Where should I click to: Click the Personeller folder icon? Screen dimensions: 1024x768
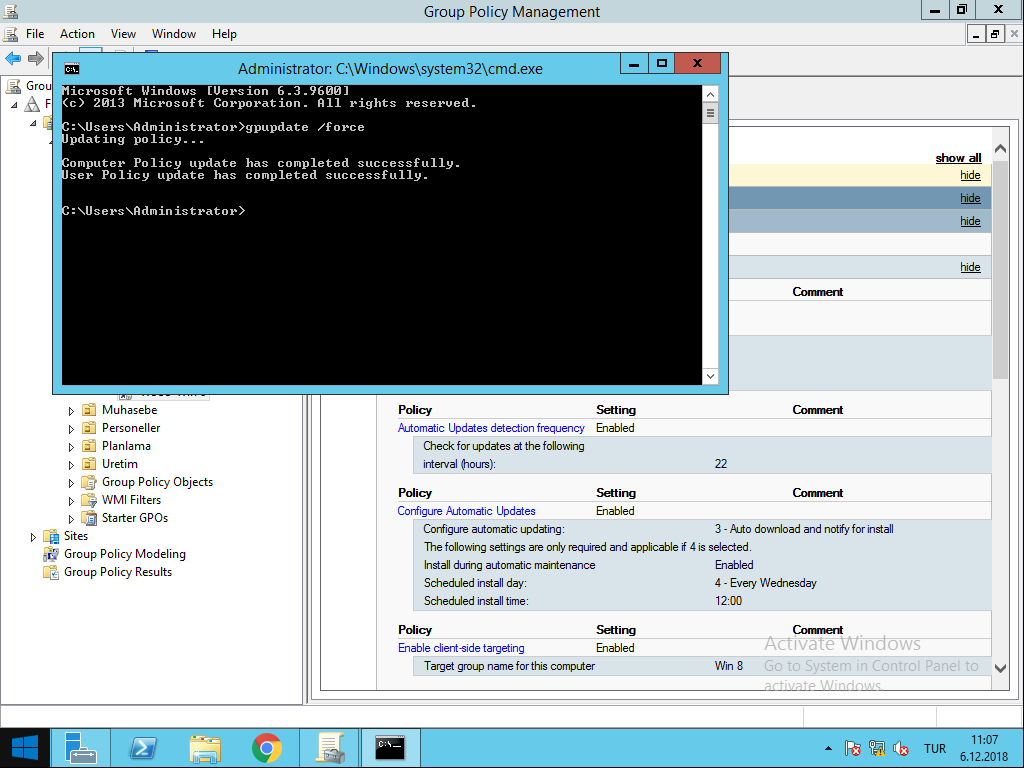89,428
